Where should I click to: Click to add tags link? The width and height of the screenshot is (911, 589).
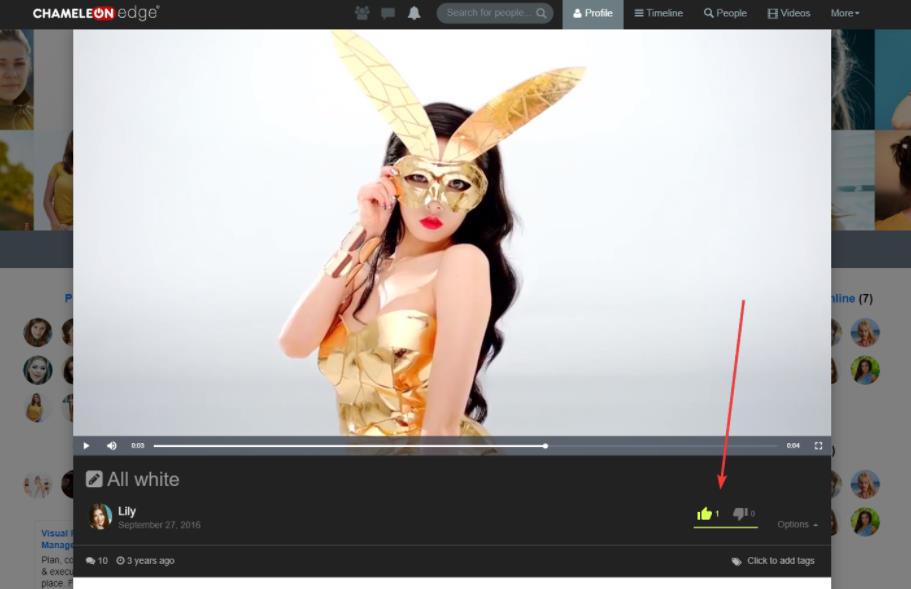(x=780, y=561)
